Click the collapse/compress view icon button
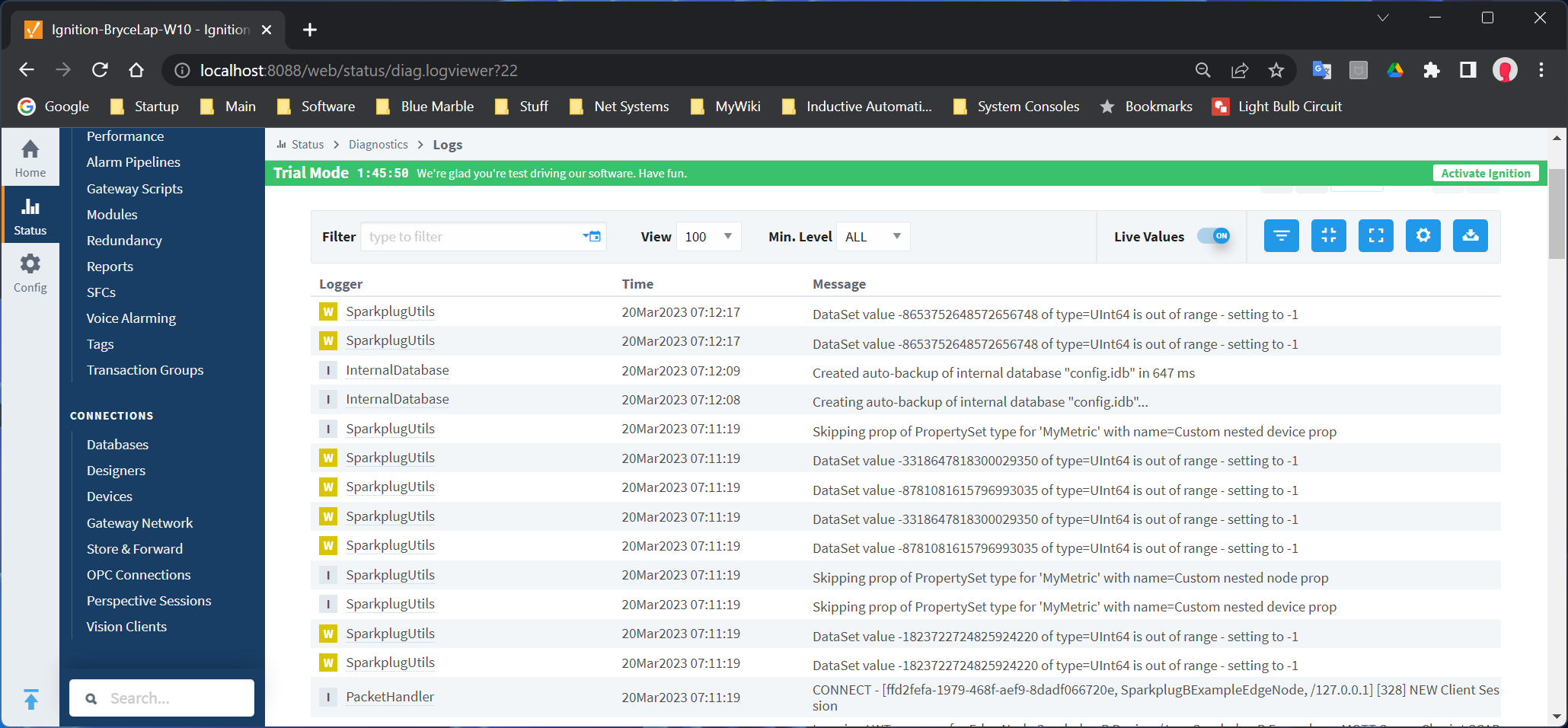This screenshot has height=728, width=1568. tap(1328, 236)
